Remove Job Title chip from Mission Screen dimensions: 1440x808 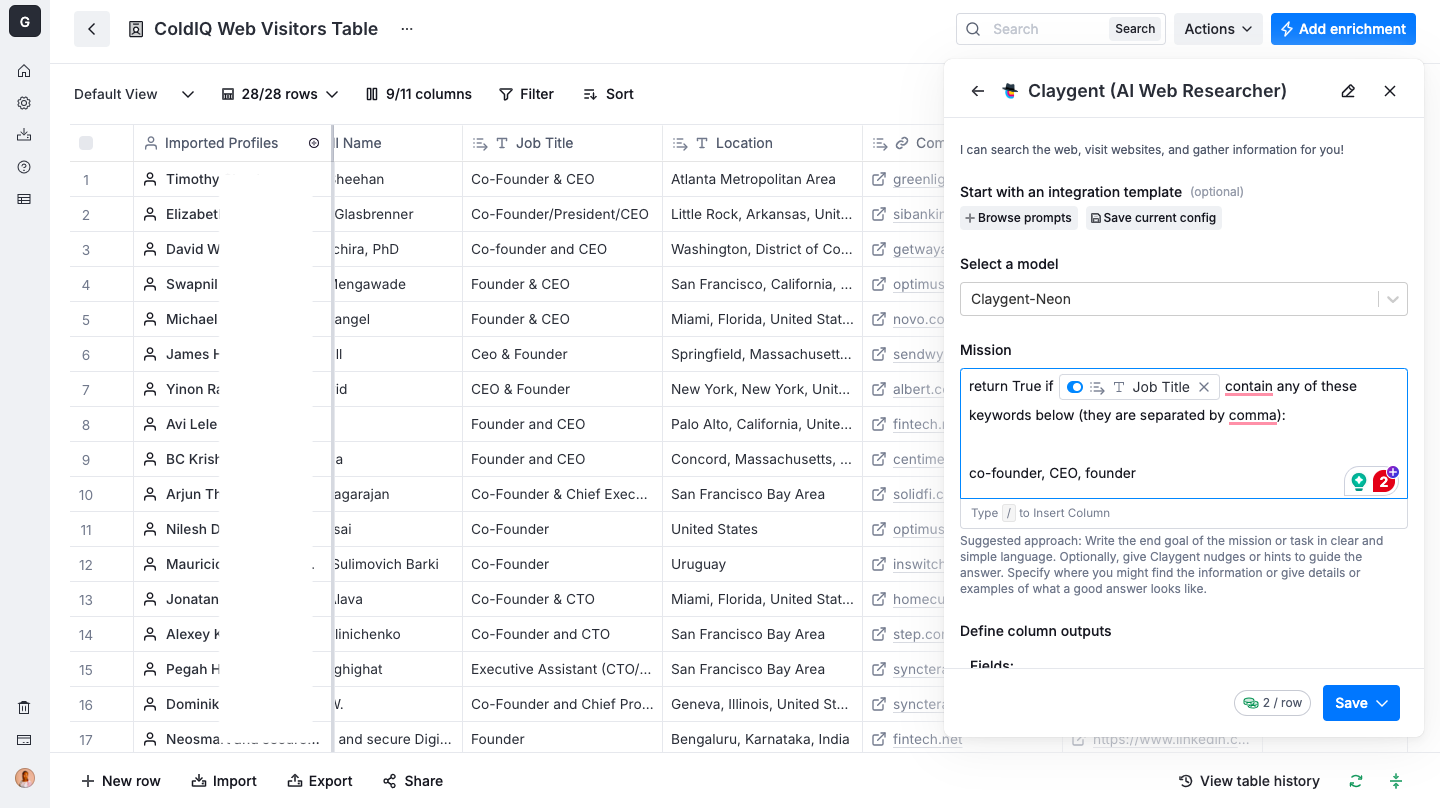(1204, 387)
